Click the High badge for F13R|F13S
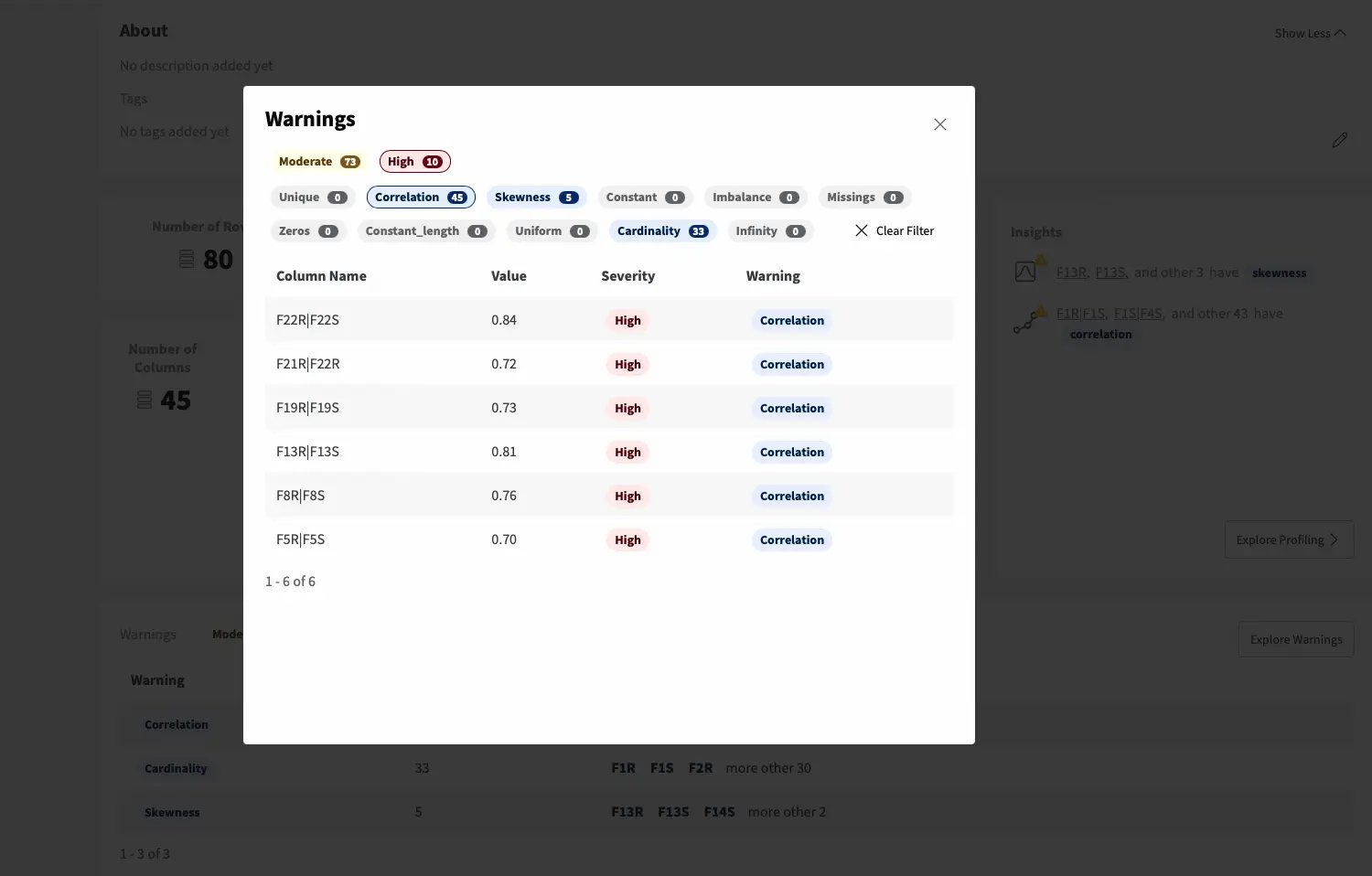This screenshot has width=1372, height=876. coord(627,453)
